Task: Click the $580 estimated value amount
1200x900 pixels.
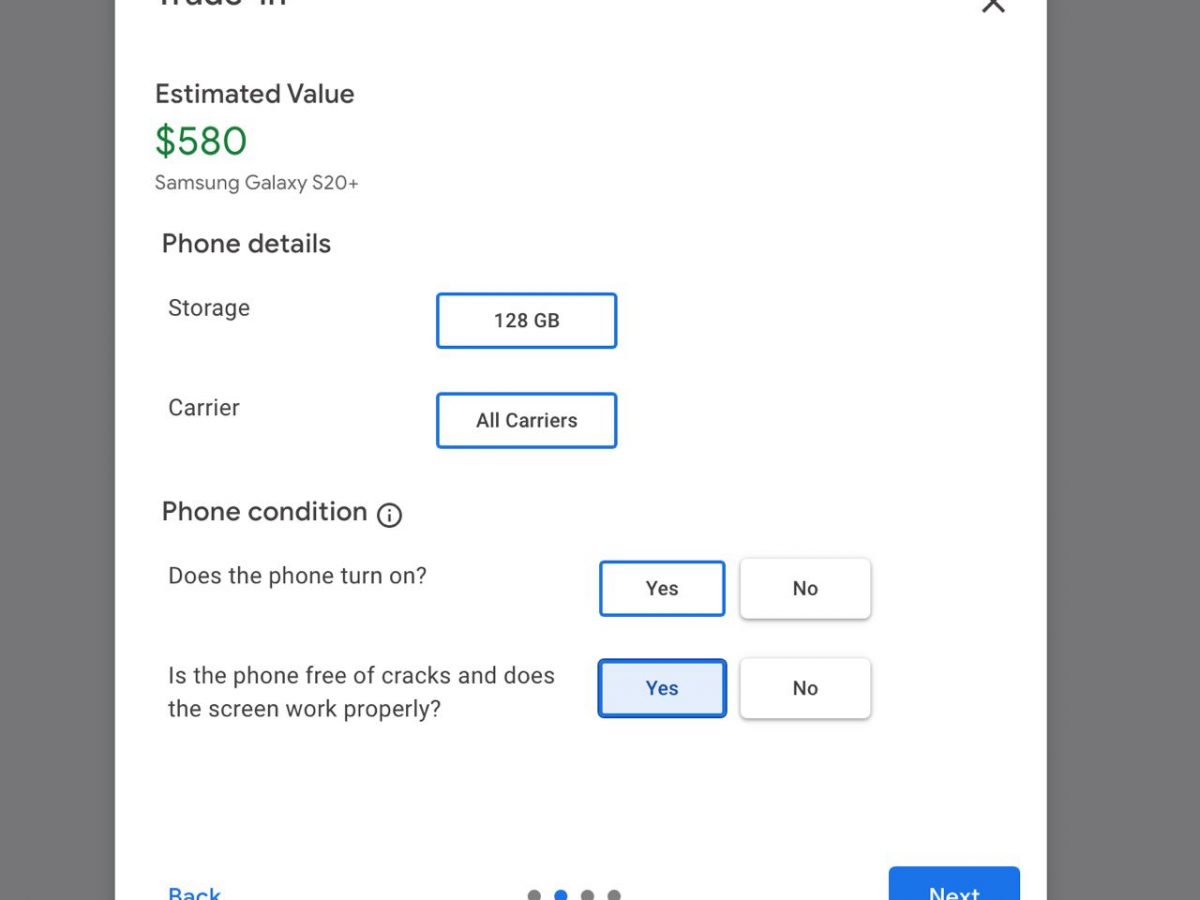Action: (x=201, y=142)
